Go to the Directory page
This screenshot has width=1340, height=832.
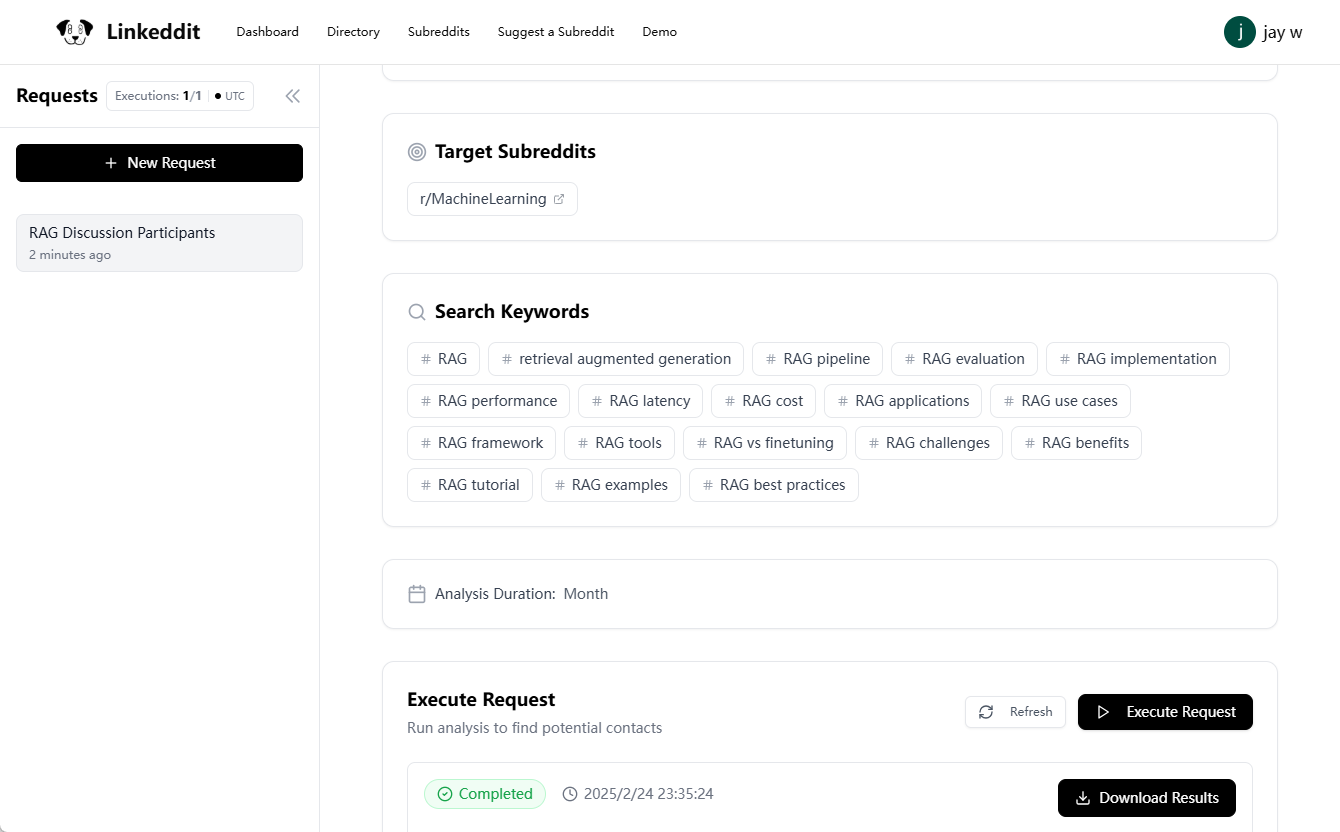353,32
